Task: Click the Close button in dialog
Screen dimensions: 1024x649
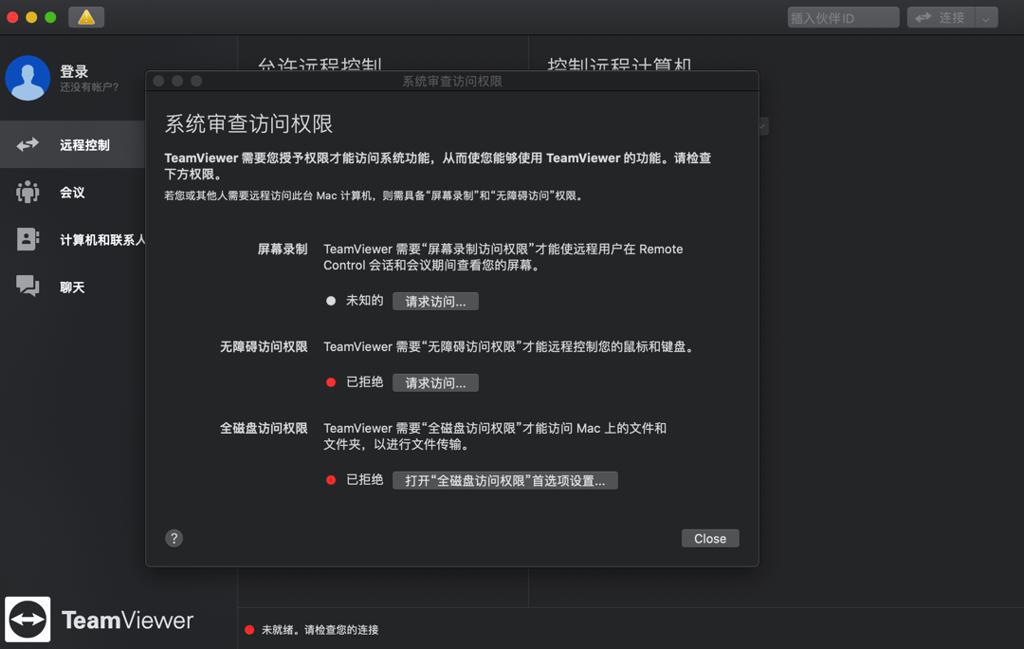Action: pyautogui.click(x=710, y=539)
